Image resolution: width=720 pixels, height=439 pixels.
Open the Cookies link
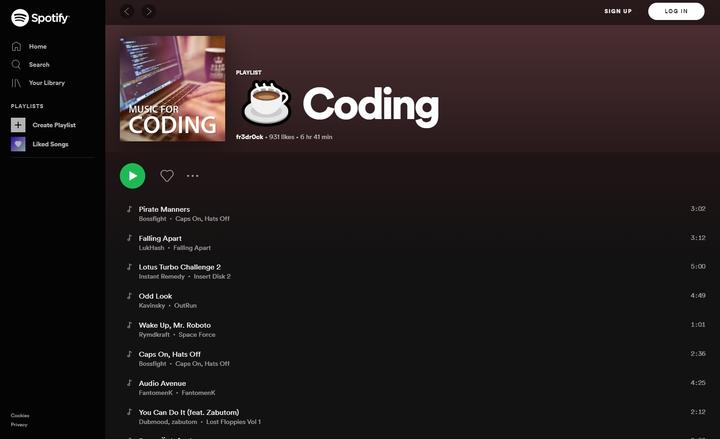[20, 415]
